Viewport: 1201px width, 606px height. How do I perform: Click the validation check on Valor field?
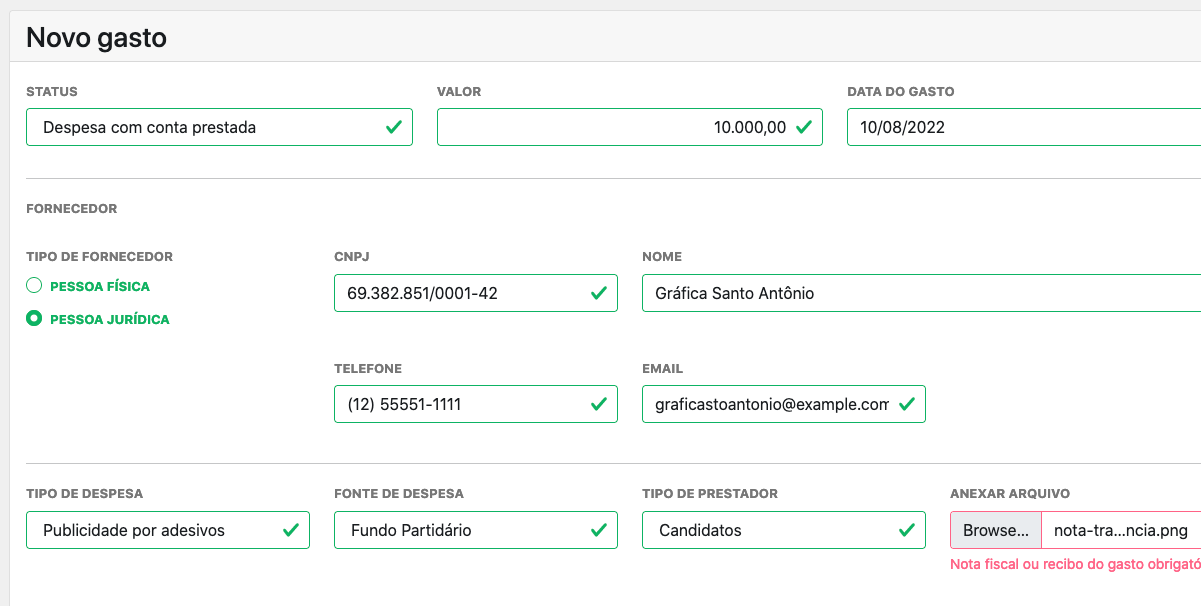tap(803, 126)
